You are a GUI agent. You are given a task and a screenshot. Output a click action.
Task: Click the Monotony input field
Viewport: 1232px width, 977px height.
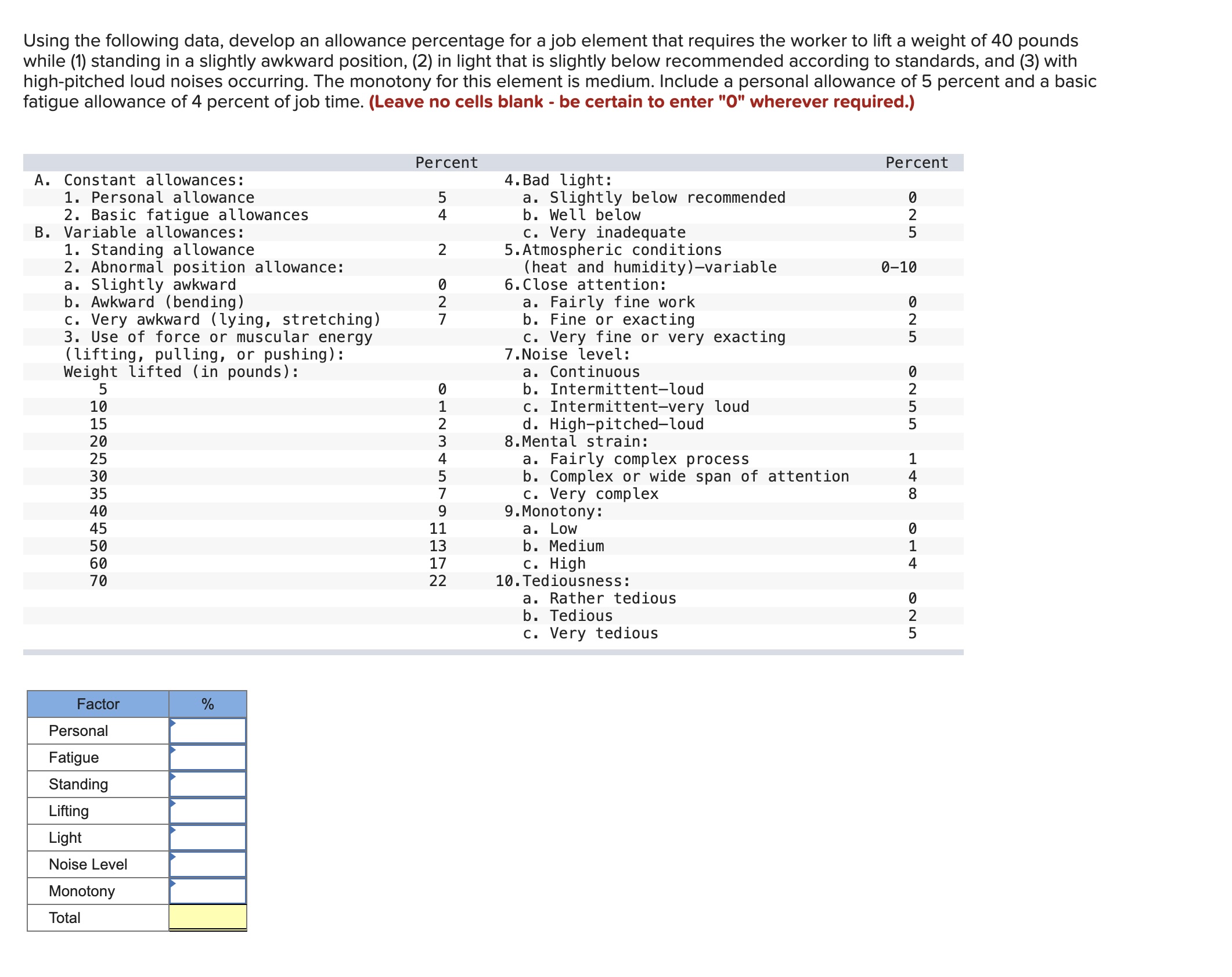(x=207, y=891)
